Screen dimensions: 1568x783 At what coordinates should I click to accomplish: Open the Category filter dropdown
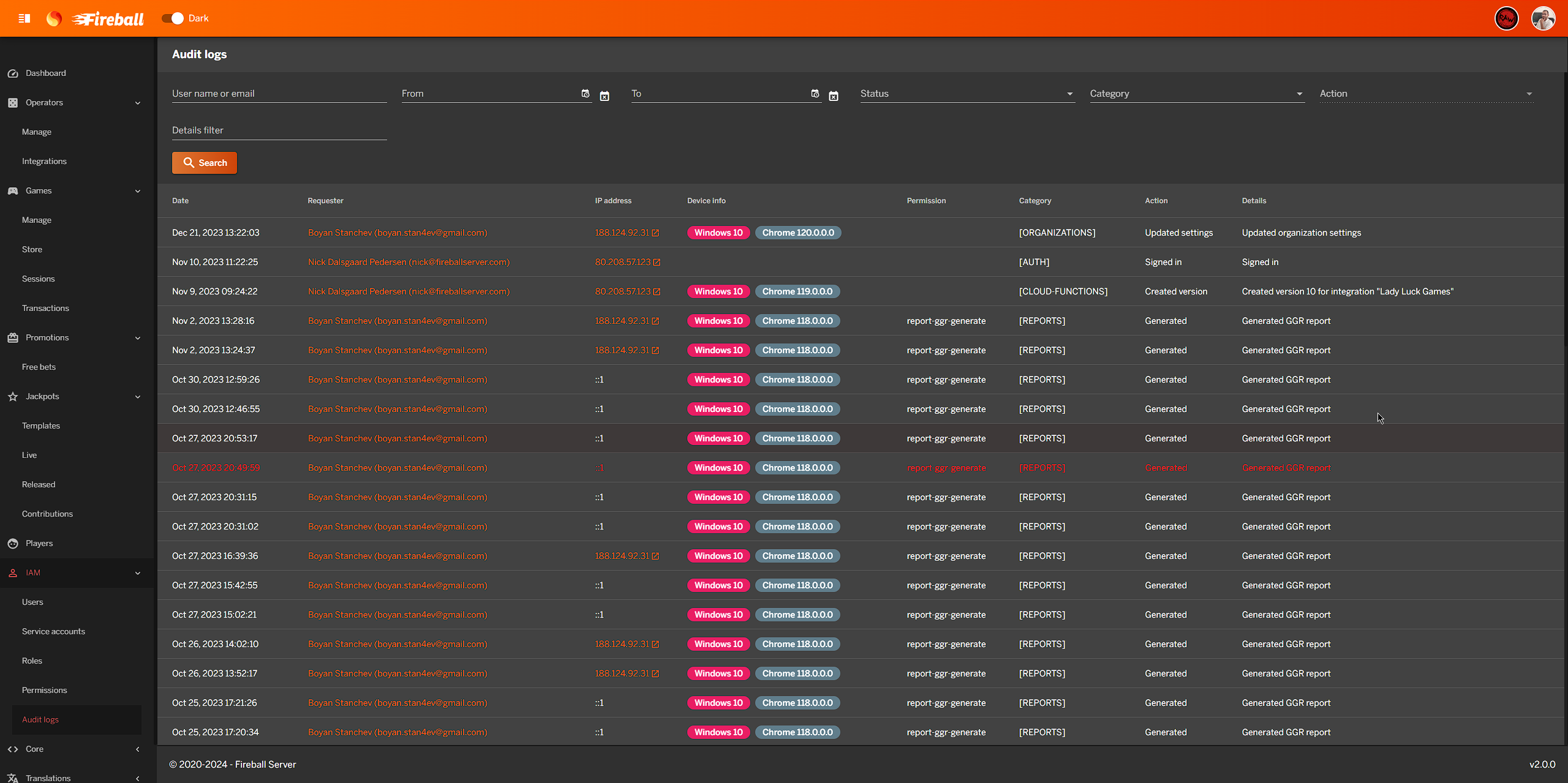[1299, 94]
